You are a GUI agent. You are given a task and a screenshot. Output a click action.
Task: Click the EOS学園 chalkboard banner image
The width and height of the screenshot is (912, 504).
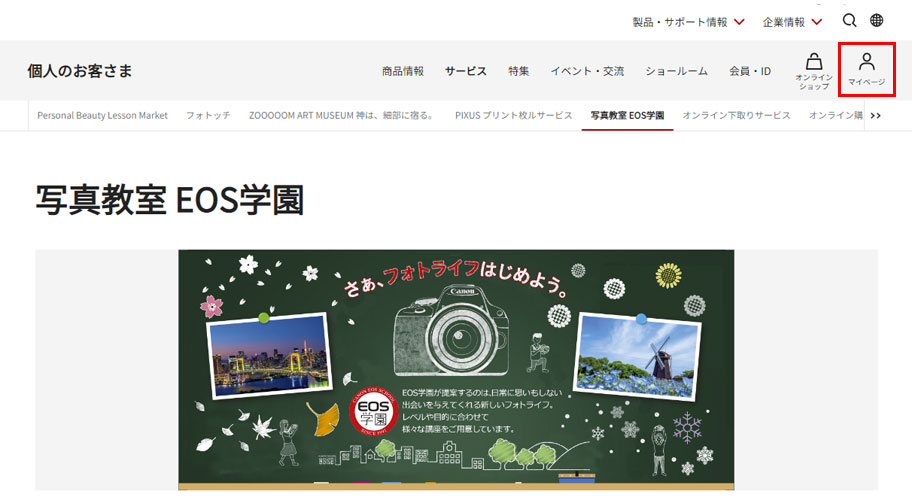456,368
